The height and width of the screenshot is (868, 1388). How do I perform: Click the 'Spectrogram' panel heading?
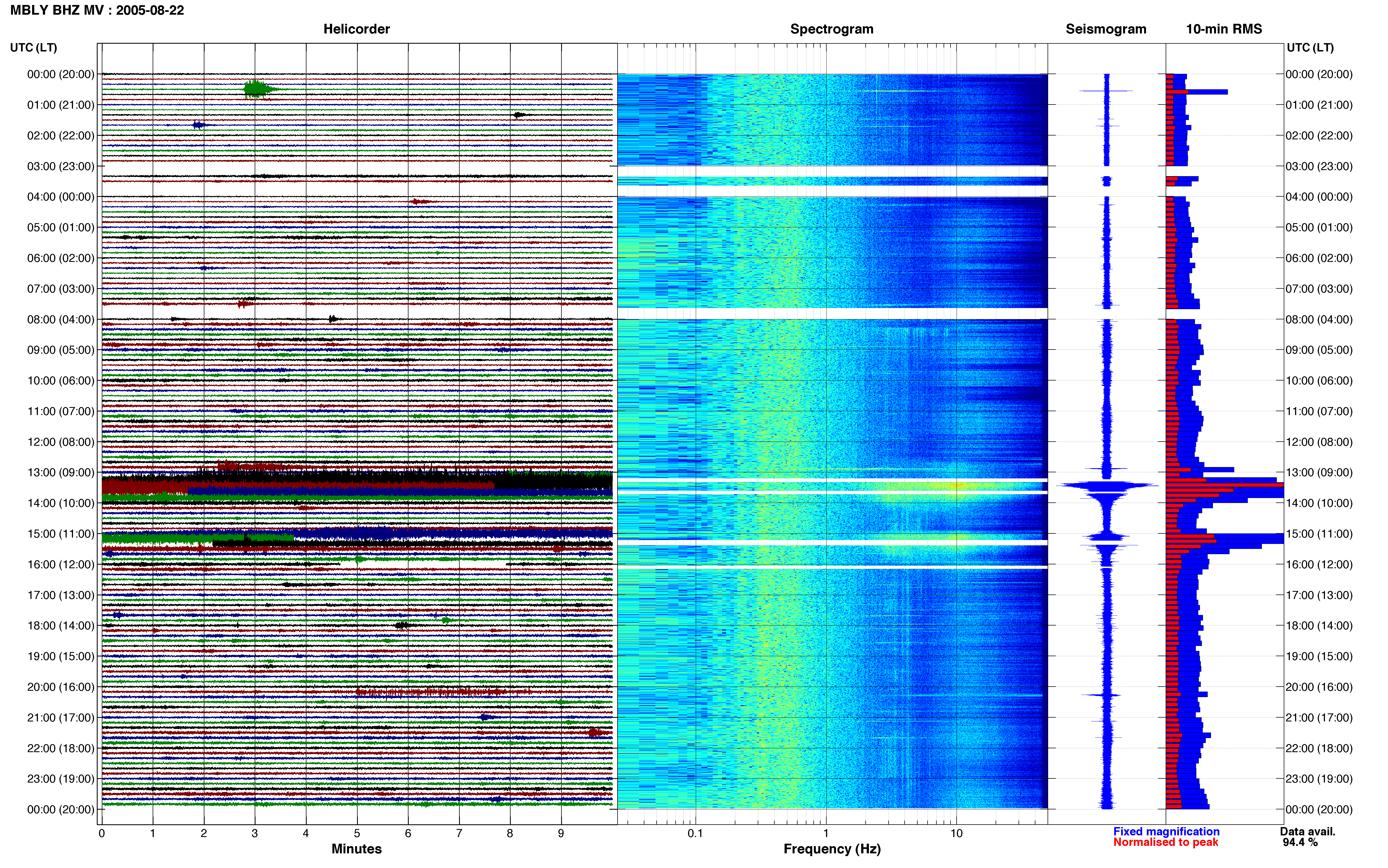point(832,29)
